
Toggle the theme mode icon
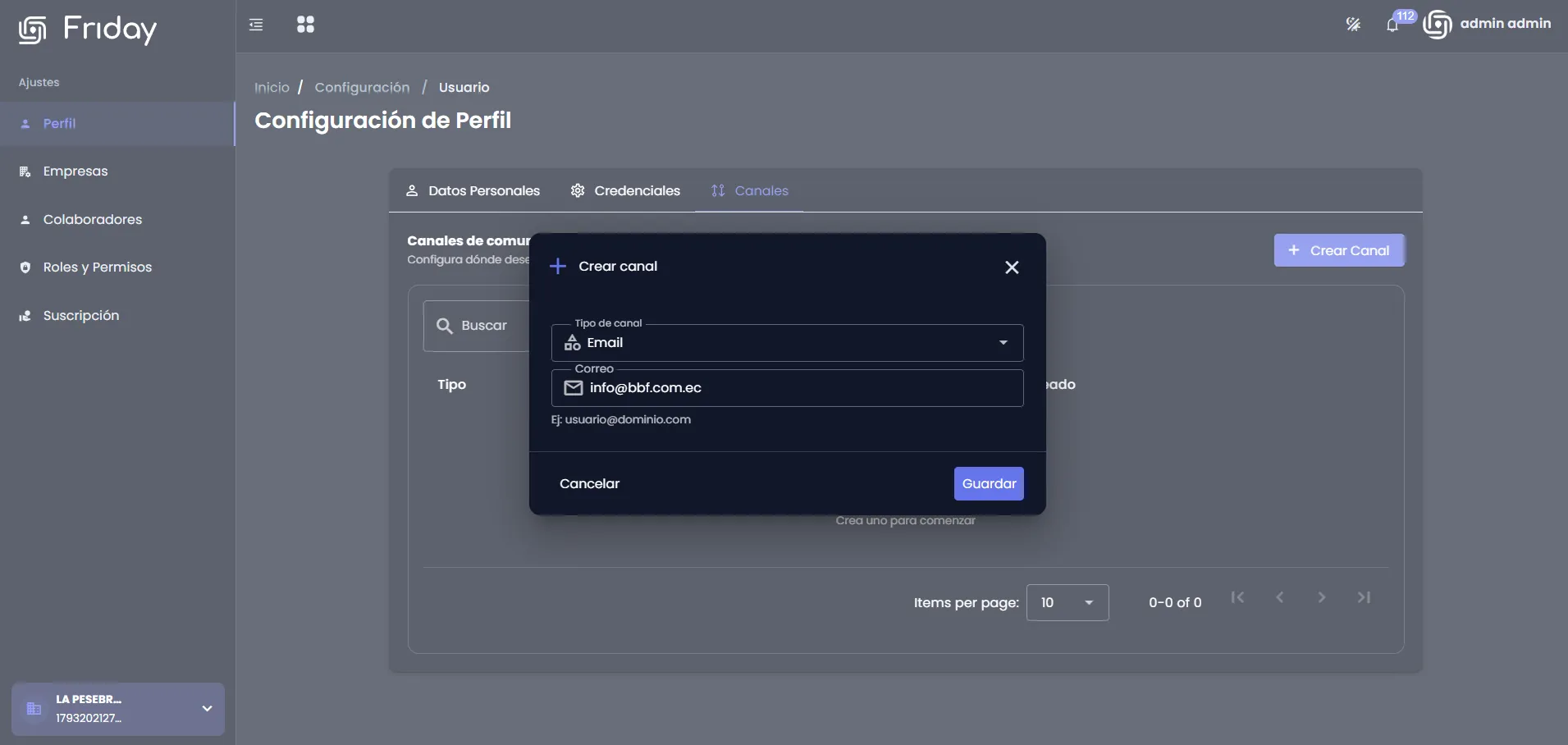1353,25
